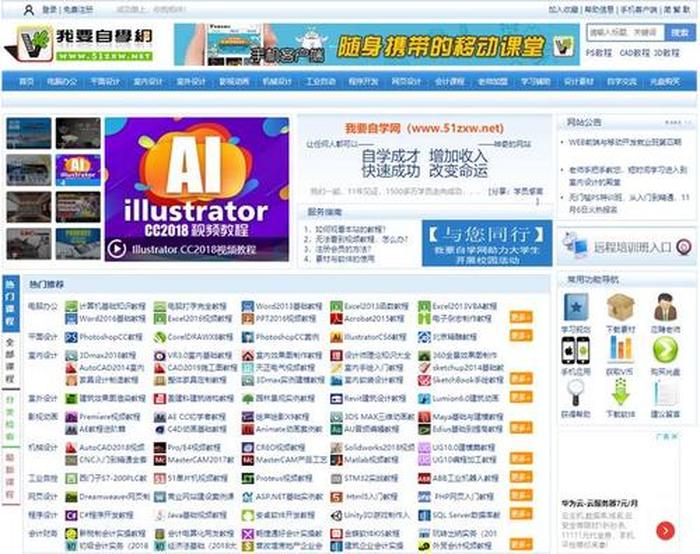This screenshot has height=554, width=700.
Task: Click the SQL Server course icon
Action: 424,515
